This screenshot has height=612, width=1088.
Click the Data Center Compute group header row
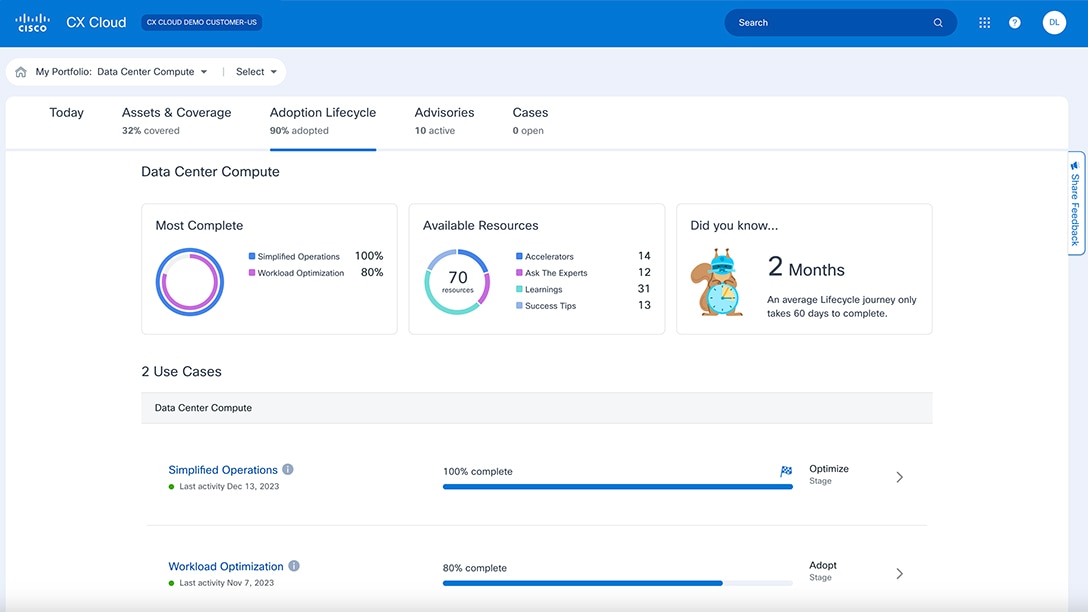(x=536, y=408)
